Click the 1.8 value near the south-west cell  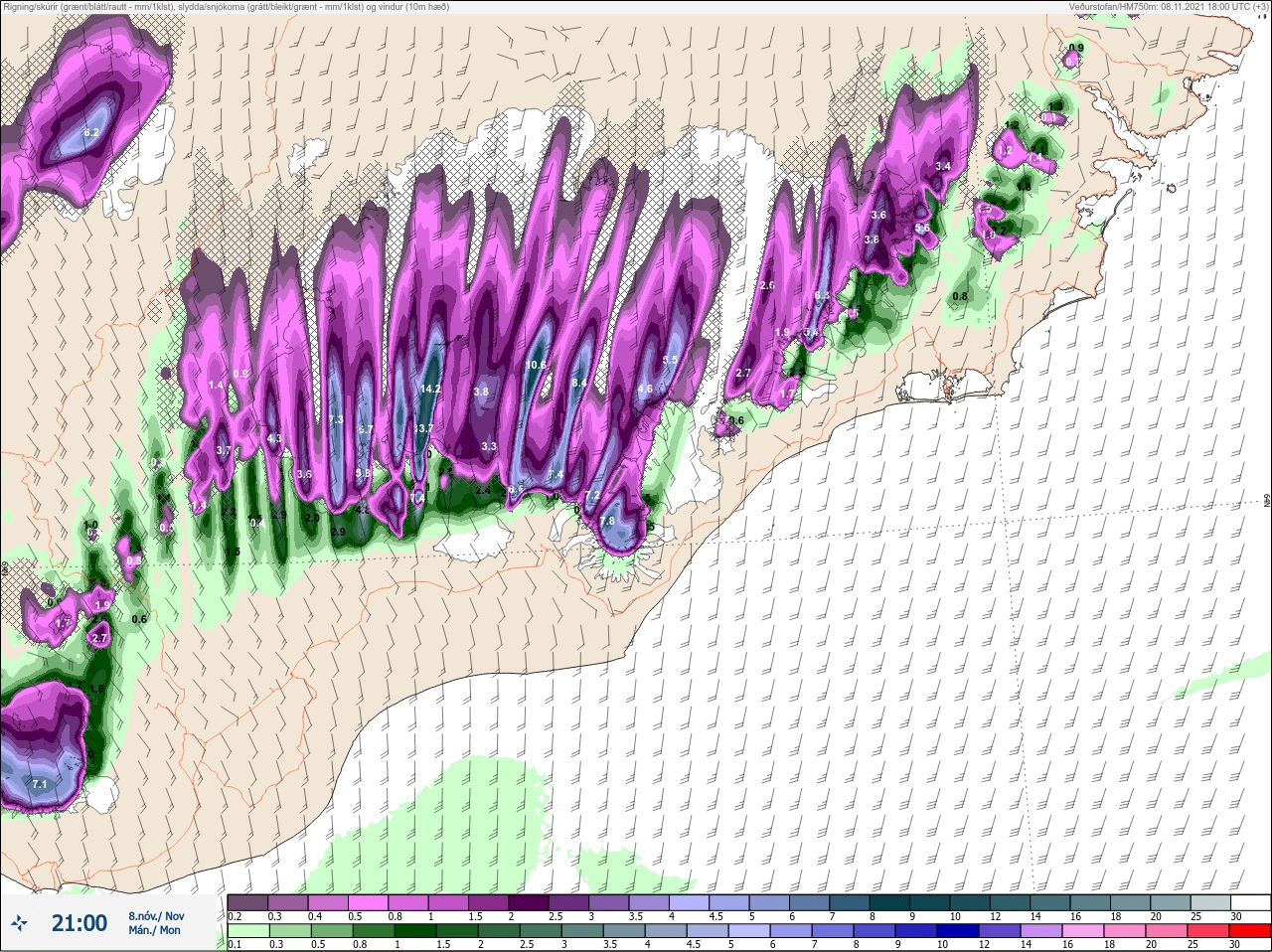[x=96, y=689]
